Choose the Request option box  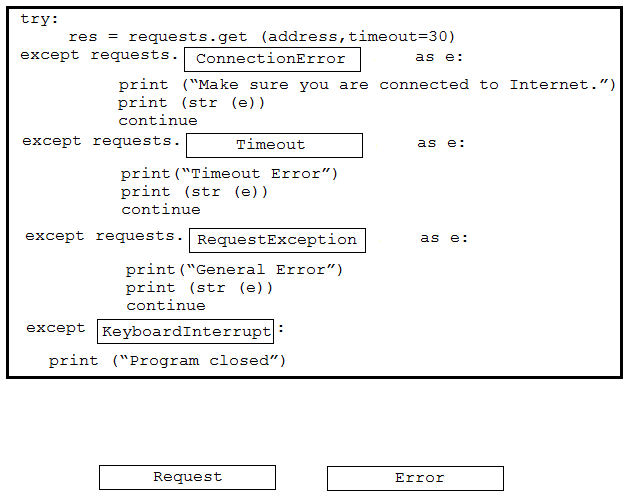point(187,477)
